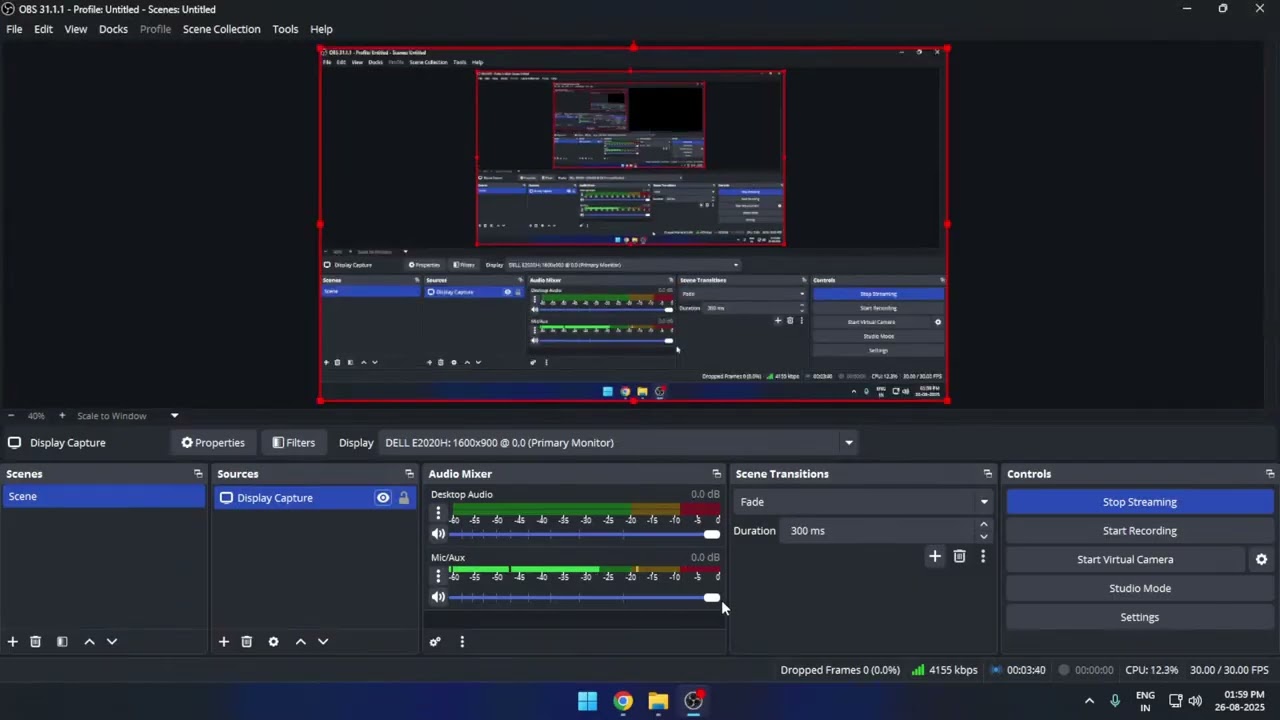Click Stop Streaming
Image resolution: width=1280 pixels, height=720 pixels.
(x=1140, y=502)
